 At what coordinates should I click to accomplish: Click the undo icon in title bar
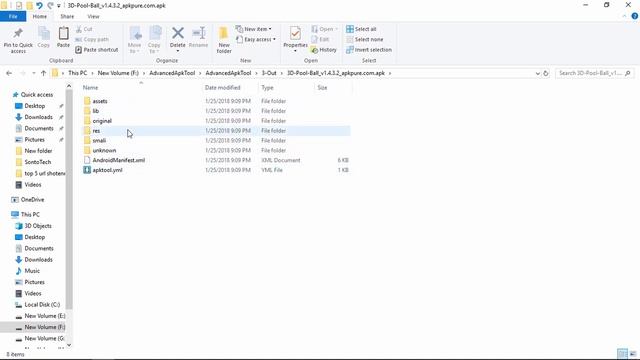coord(39,5)
